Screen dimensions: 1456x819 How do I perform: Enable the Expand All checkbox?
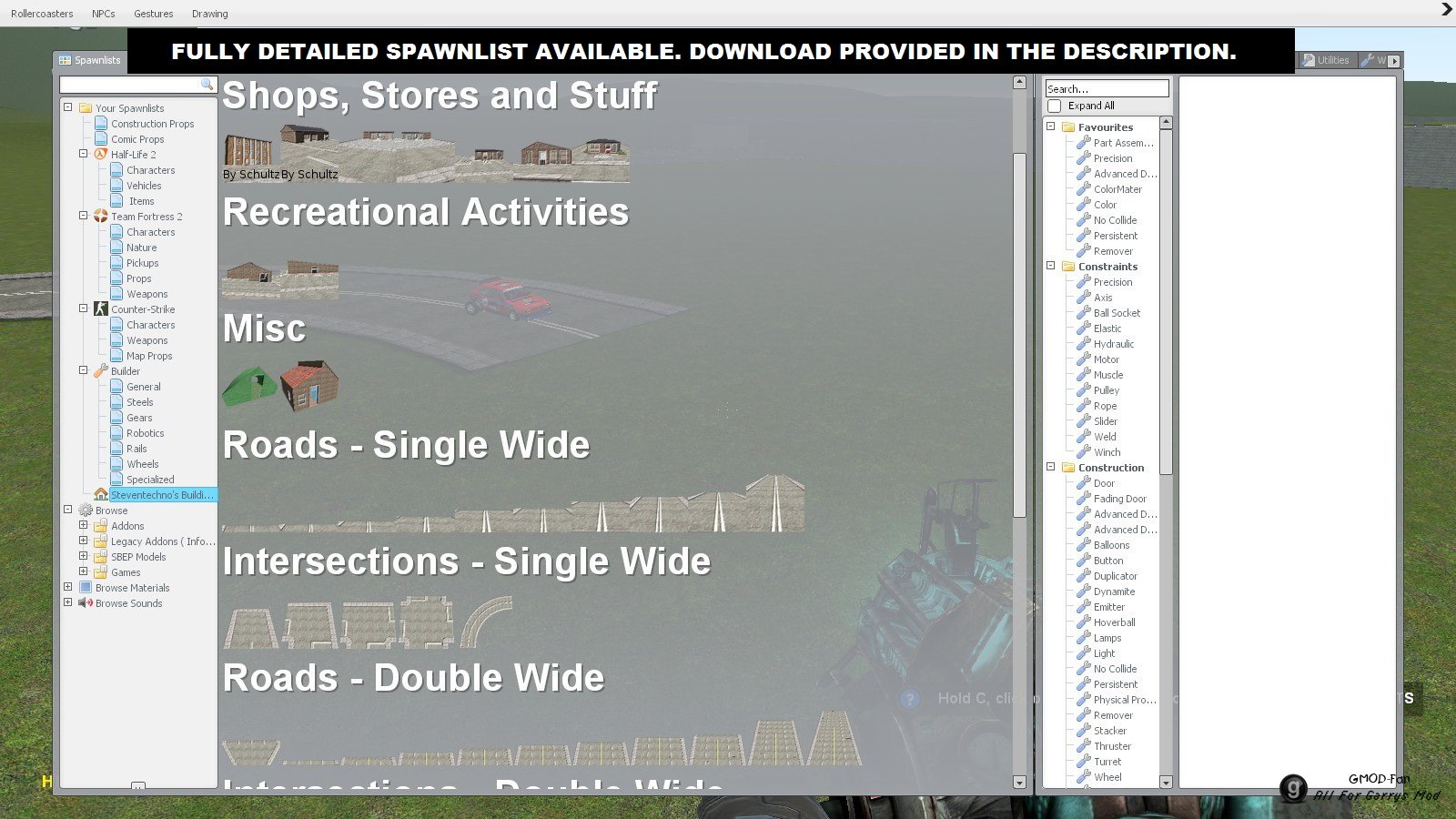pos(1055,106)
